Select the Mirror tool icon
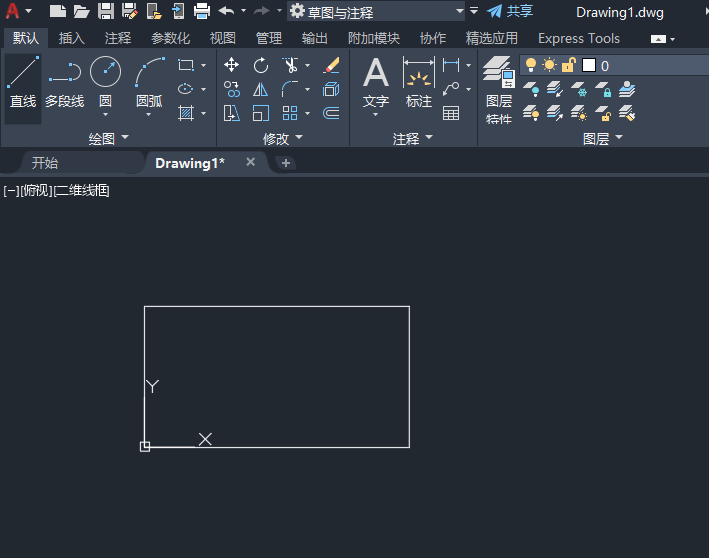Screen dimensions: 709x558 [x=261, y=89]
